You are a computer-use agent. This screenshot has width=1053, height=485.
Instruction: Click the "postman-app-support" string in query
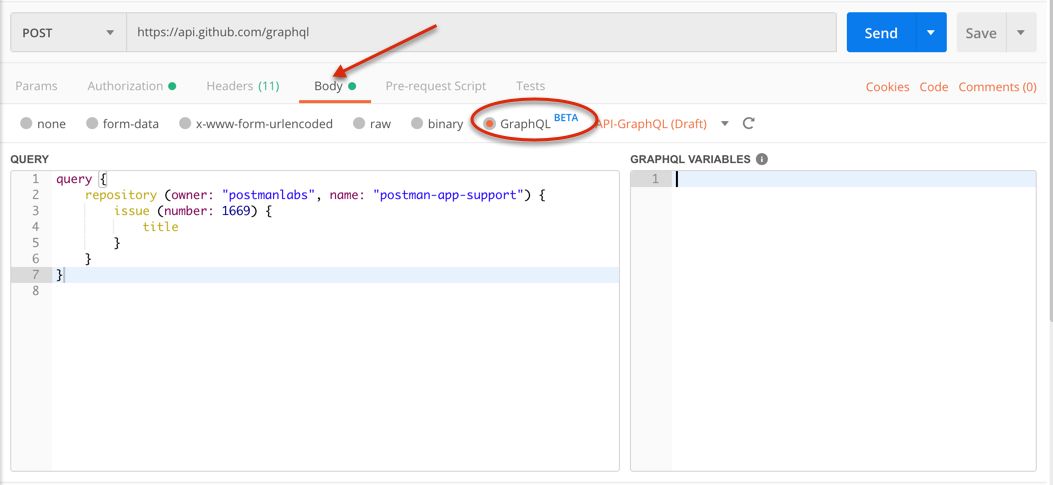448,195
